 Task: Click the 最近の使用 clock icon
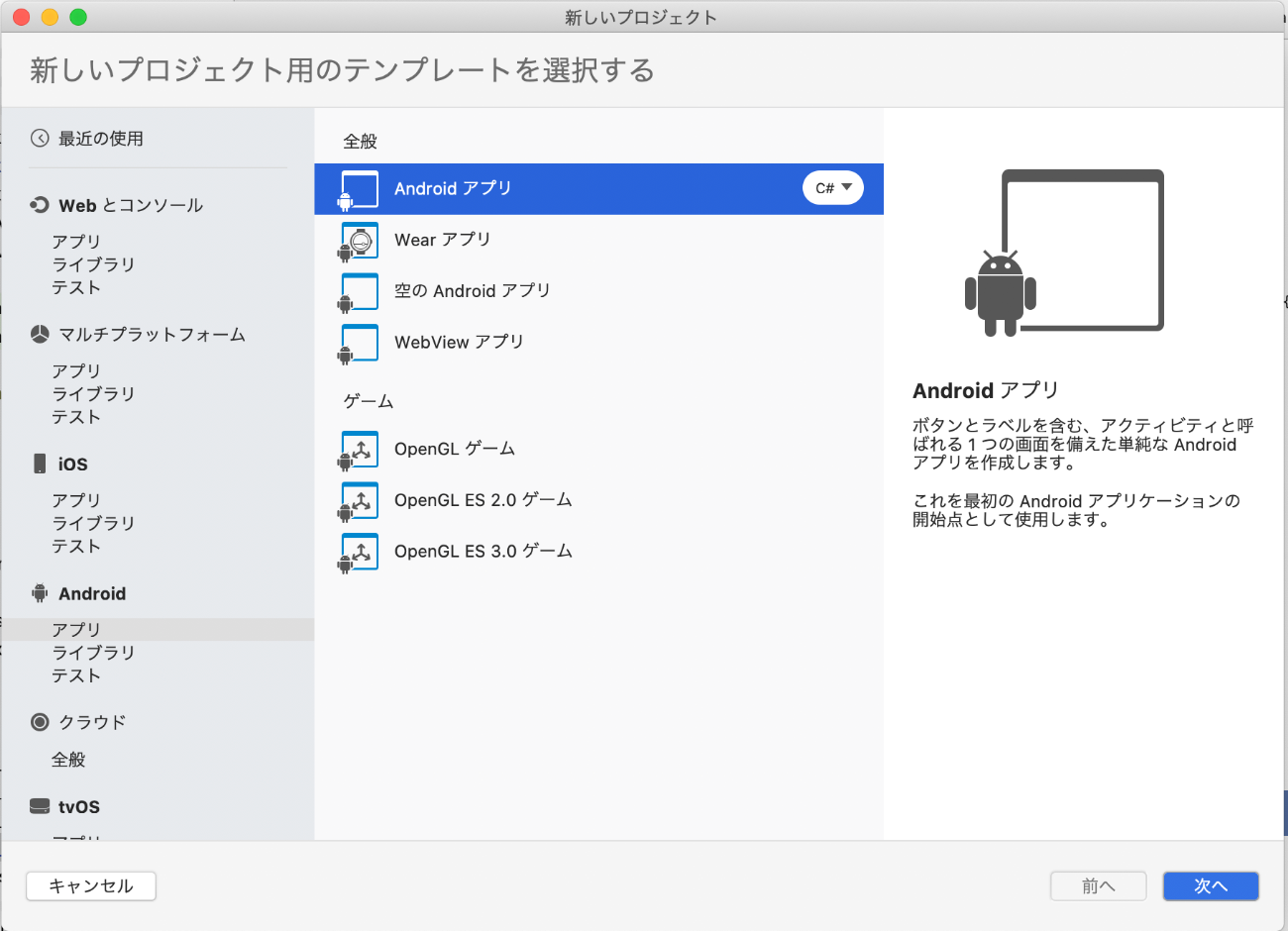click(x=40, y=139)
